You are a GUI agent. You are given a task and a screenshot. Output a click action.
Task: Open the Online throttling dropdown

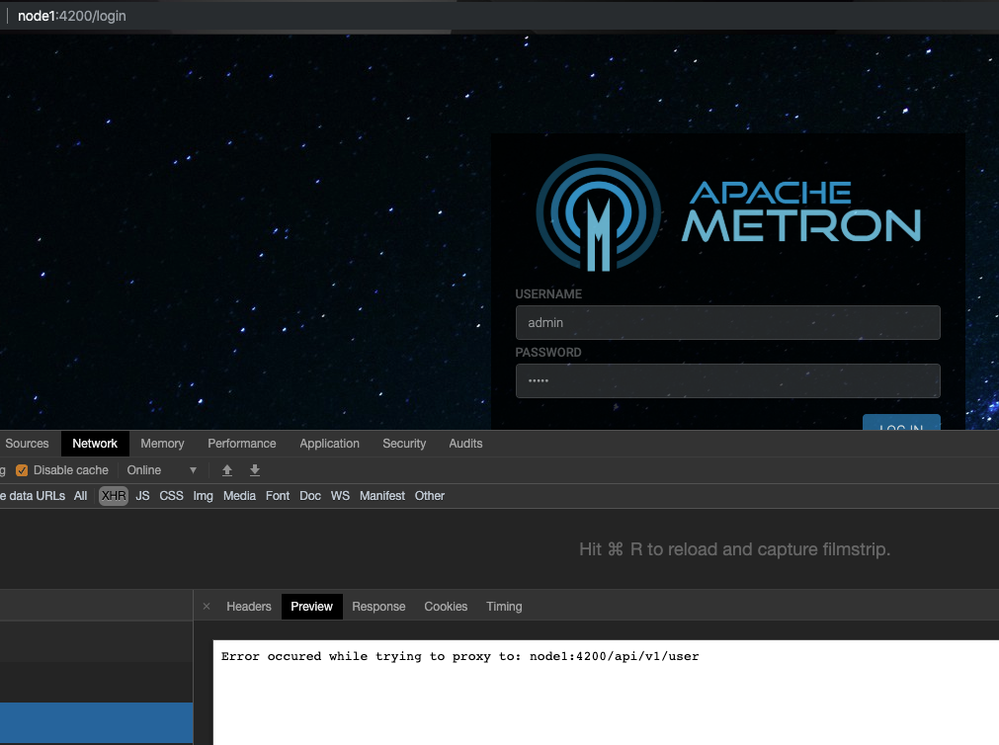tap(162, 470)
